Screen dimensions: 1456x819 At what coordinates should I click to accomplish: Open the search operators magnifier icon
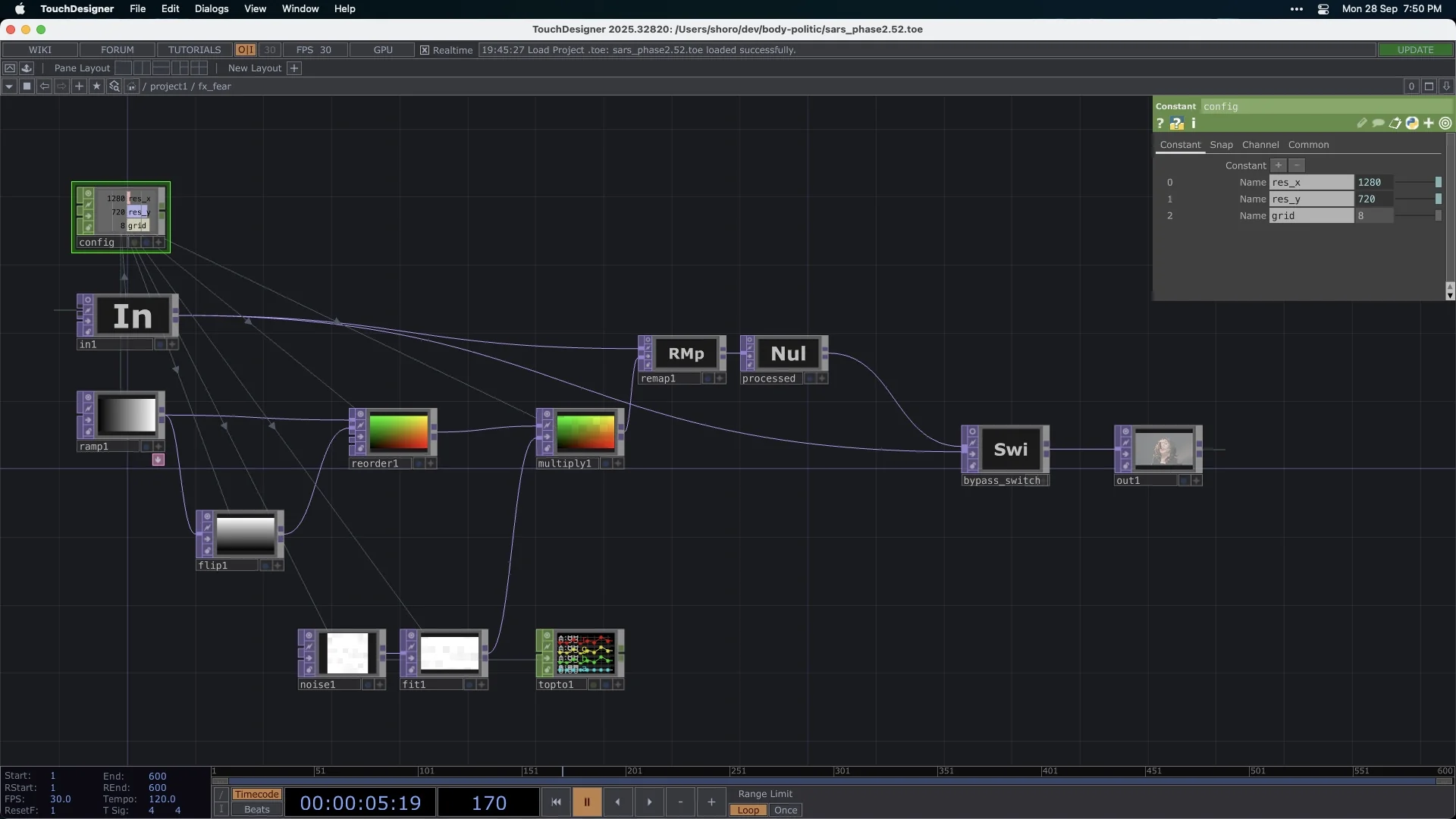coord(114,86)
